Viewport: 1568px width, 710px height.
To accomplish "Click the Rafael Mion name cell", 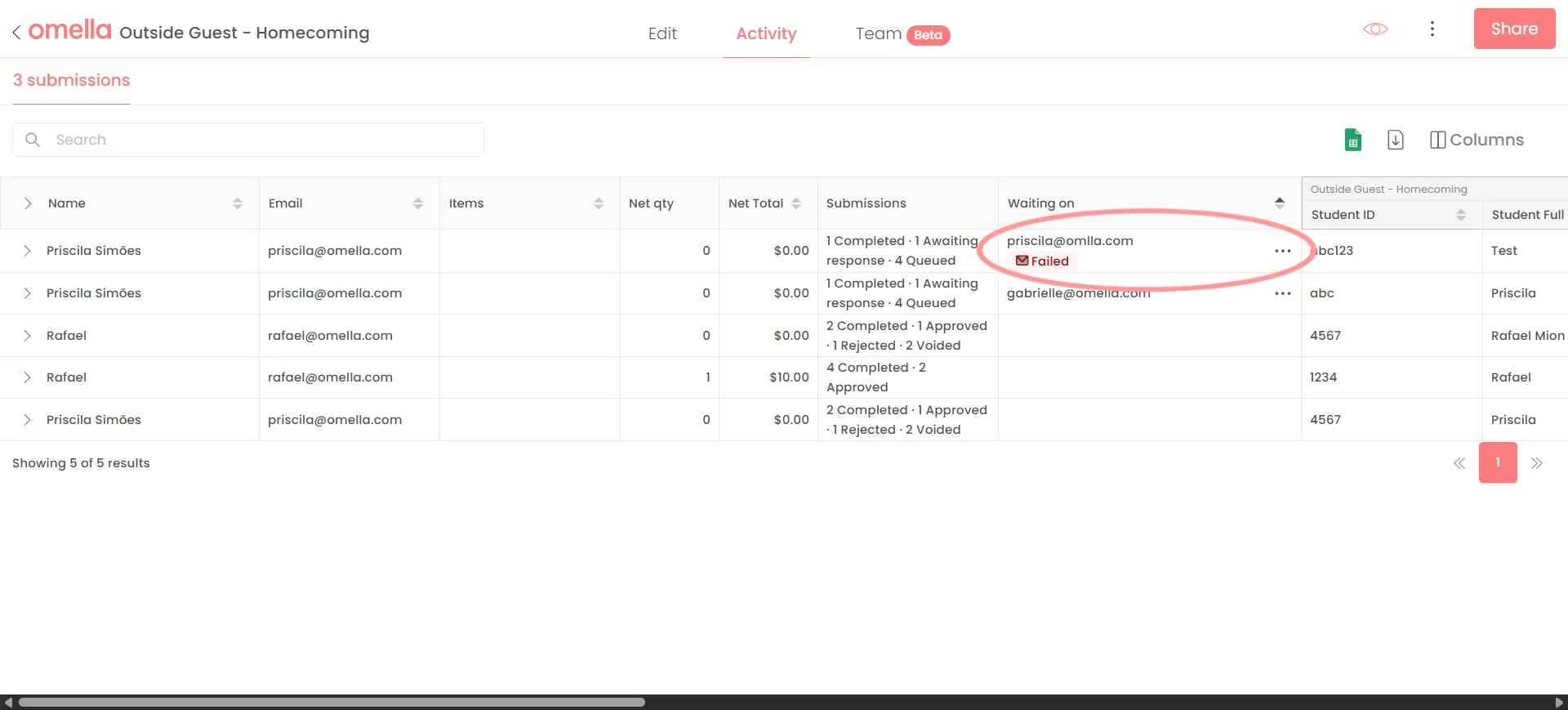I will (x=1526, y=336).
